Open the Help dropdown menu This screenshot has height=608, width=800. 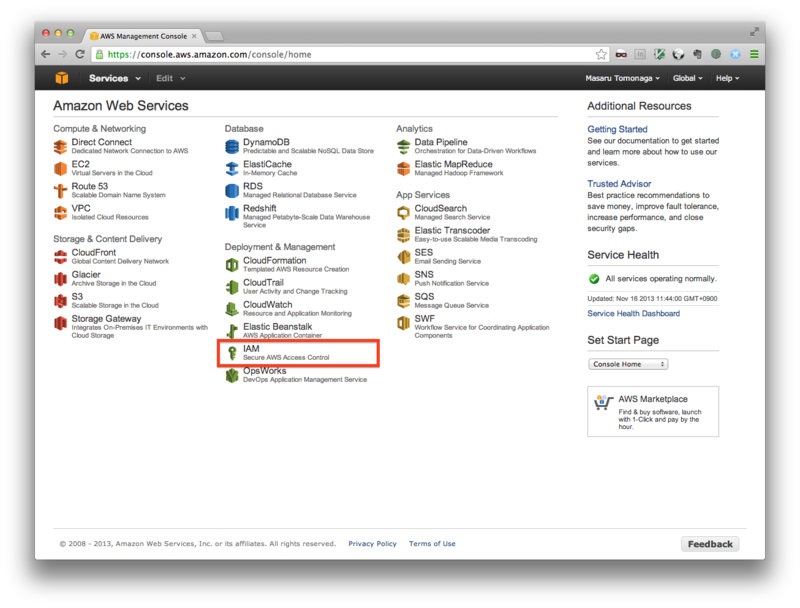coord(727,78)
